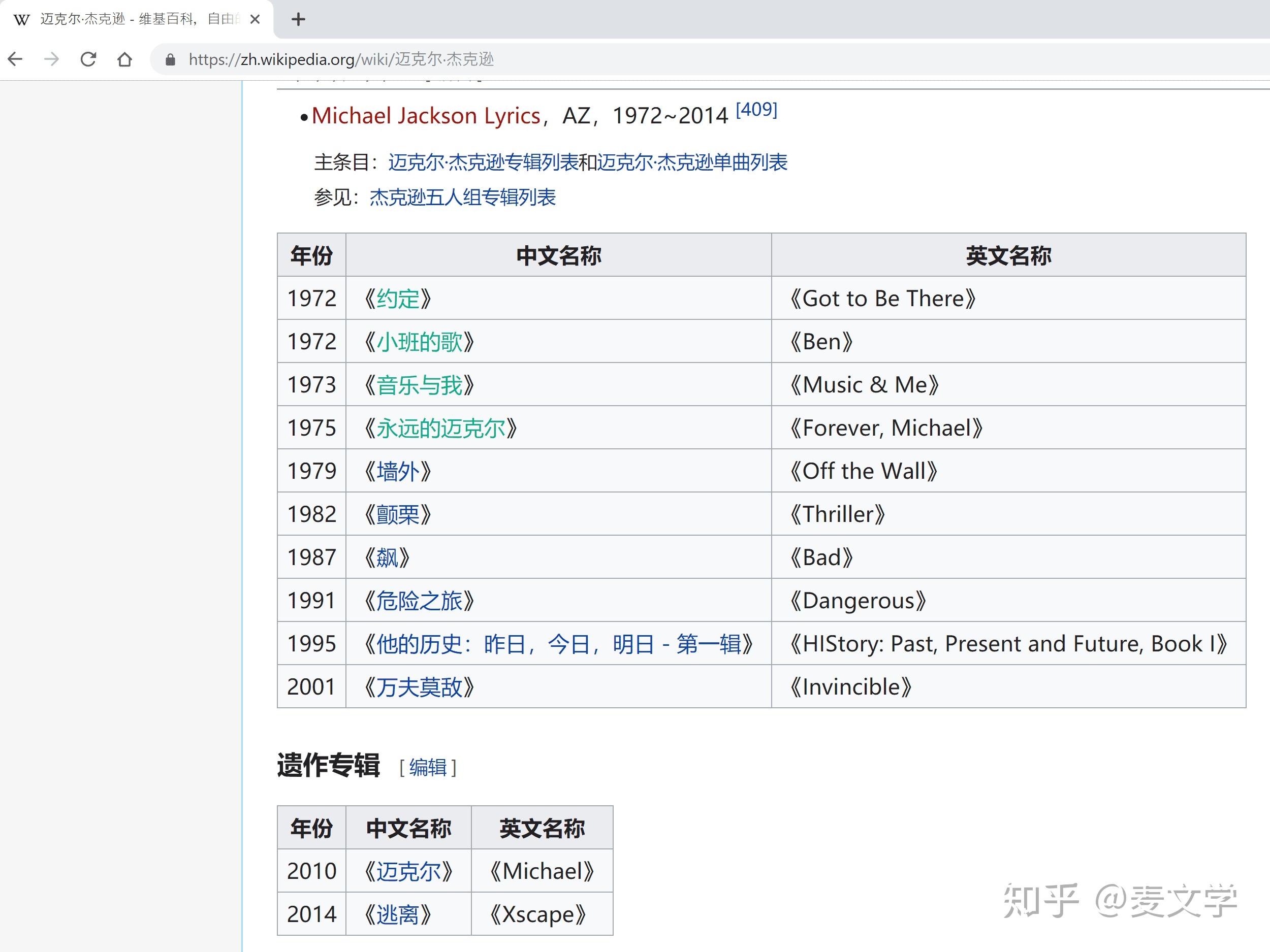Open a new tab with plus icon
Screen dimensions: 1270x952
pyautogui.click(x=298, y=19)
